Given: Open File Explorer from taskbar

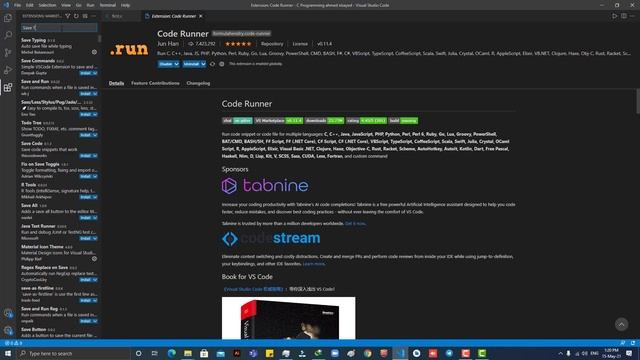Looking at the screenshot, I should (x=188, y=353).
